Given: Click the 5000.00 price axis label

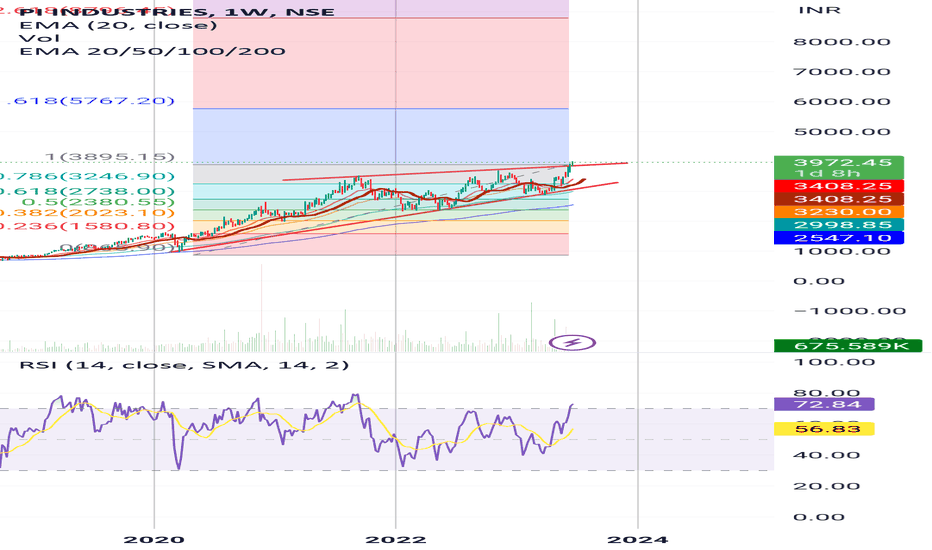Looking at the screenshot, I should click(x=842, y=131).
